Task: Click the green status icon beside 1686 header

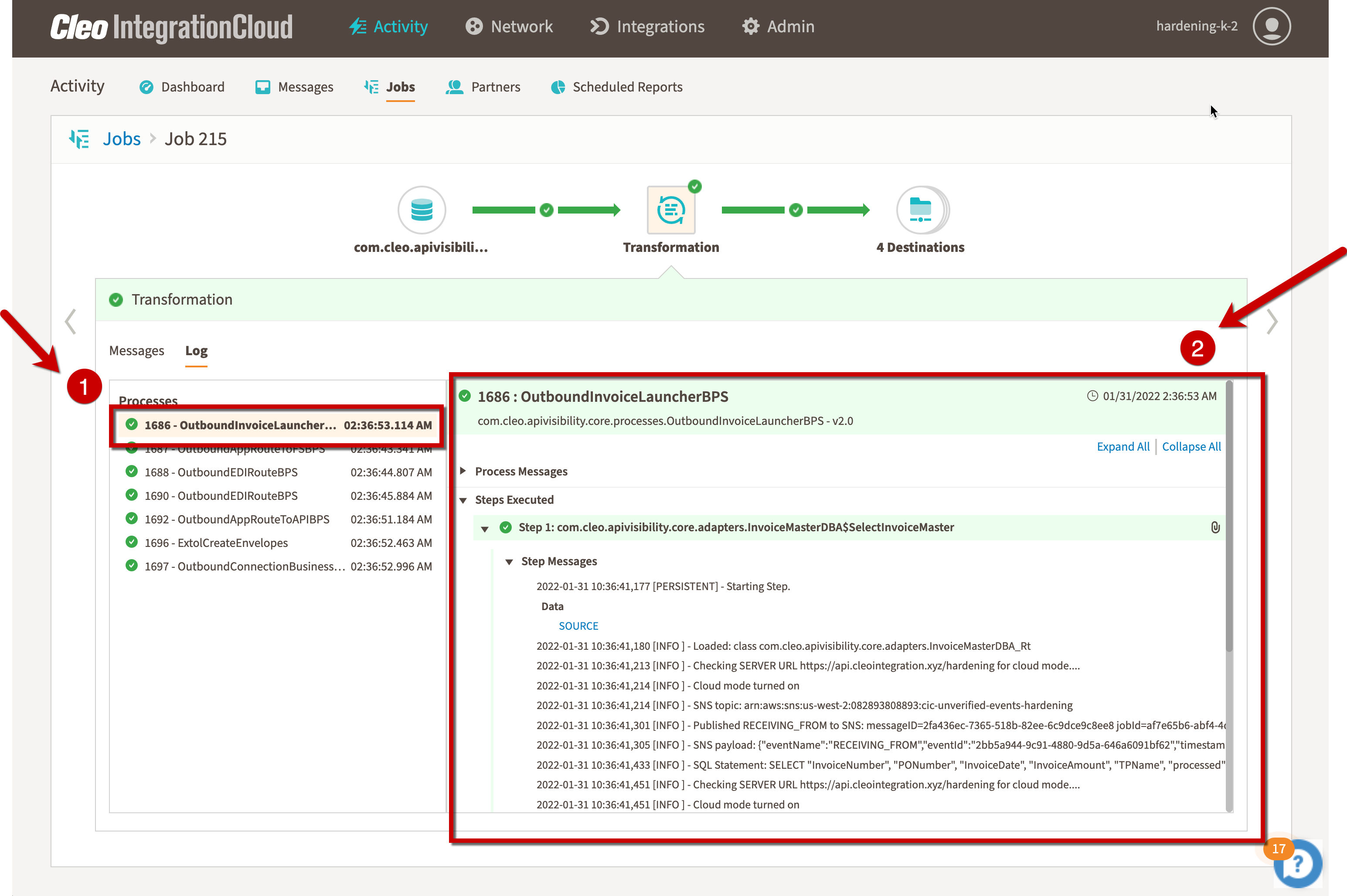Action: [465, 395]
